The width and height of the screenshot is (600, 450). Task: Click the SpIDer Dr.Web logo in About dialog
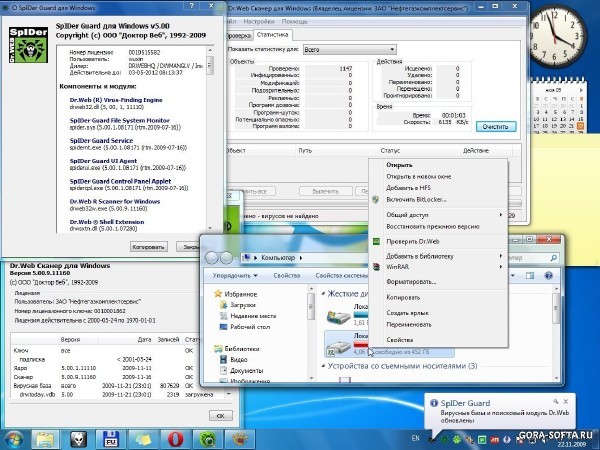pyautogui.click(x=28, y=45)
